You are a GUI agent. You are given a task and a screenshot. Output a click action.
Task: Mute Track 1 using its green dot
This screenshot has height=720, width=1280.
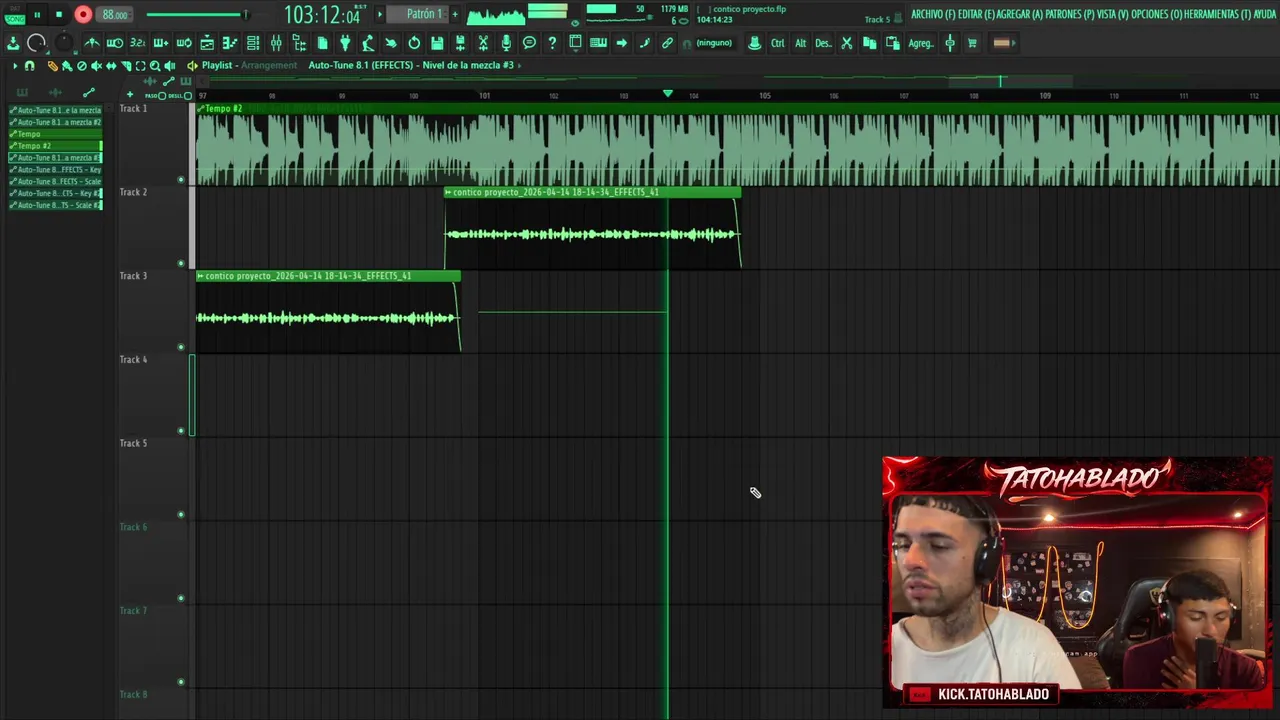[181, 180]
